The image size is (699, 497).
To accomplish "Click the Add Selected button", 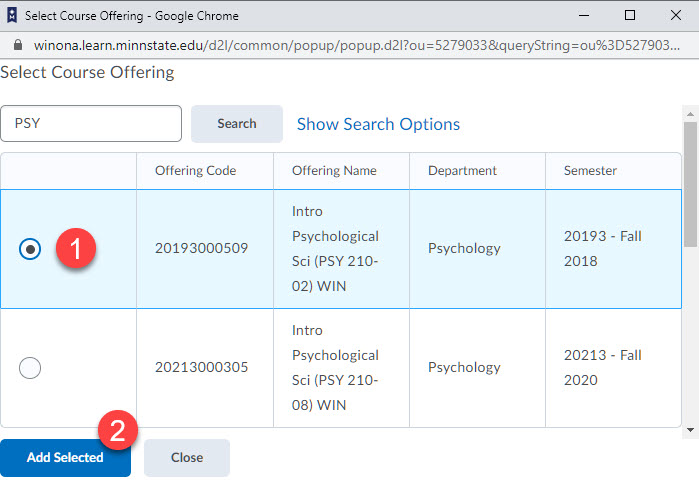I will (65, 458).
